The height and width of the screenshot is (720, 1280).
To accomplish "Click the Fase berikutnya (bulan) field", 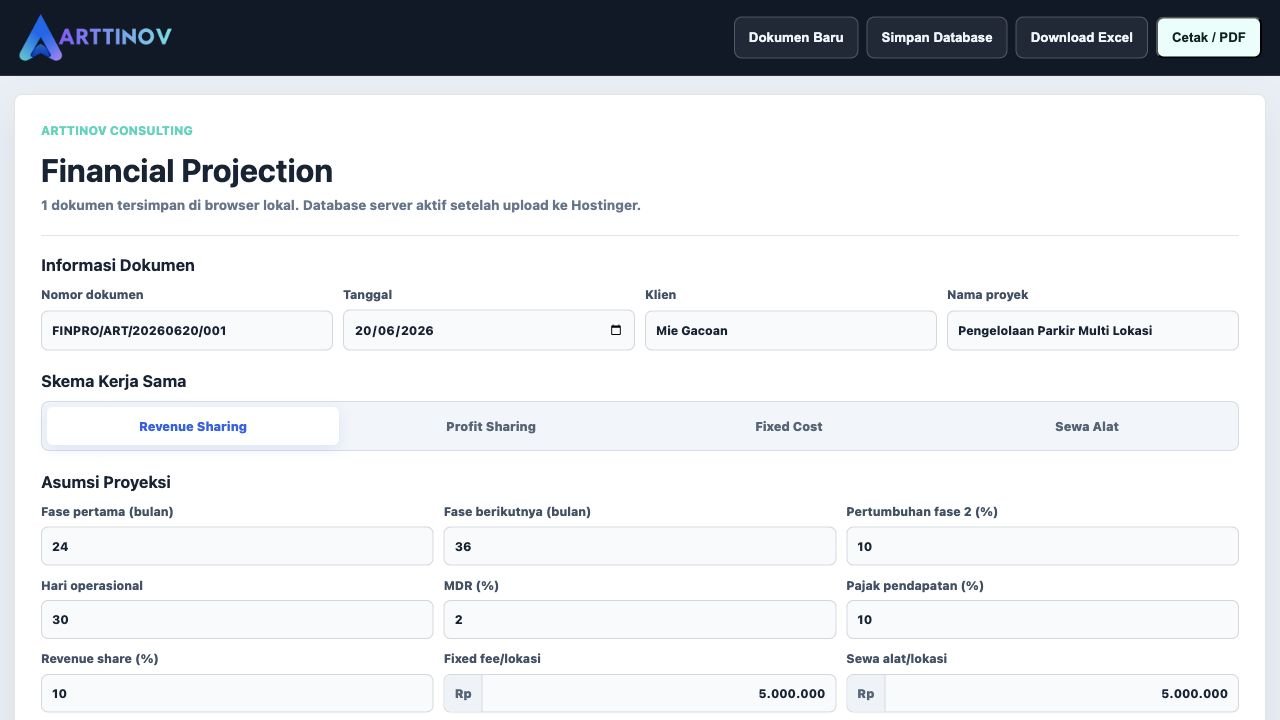I will point(640,546).
